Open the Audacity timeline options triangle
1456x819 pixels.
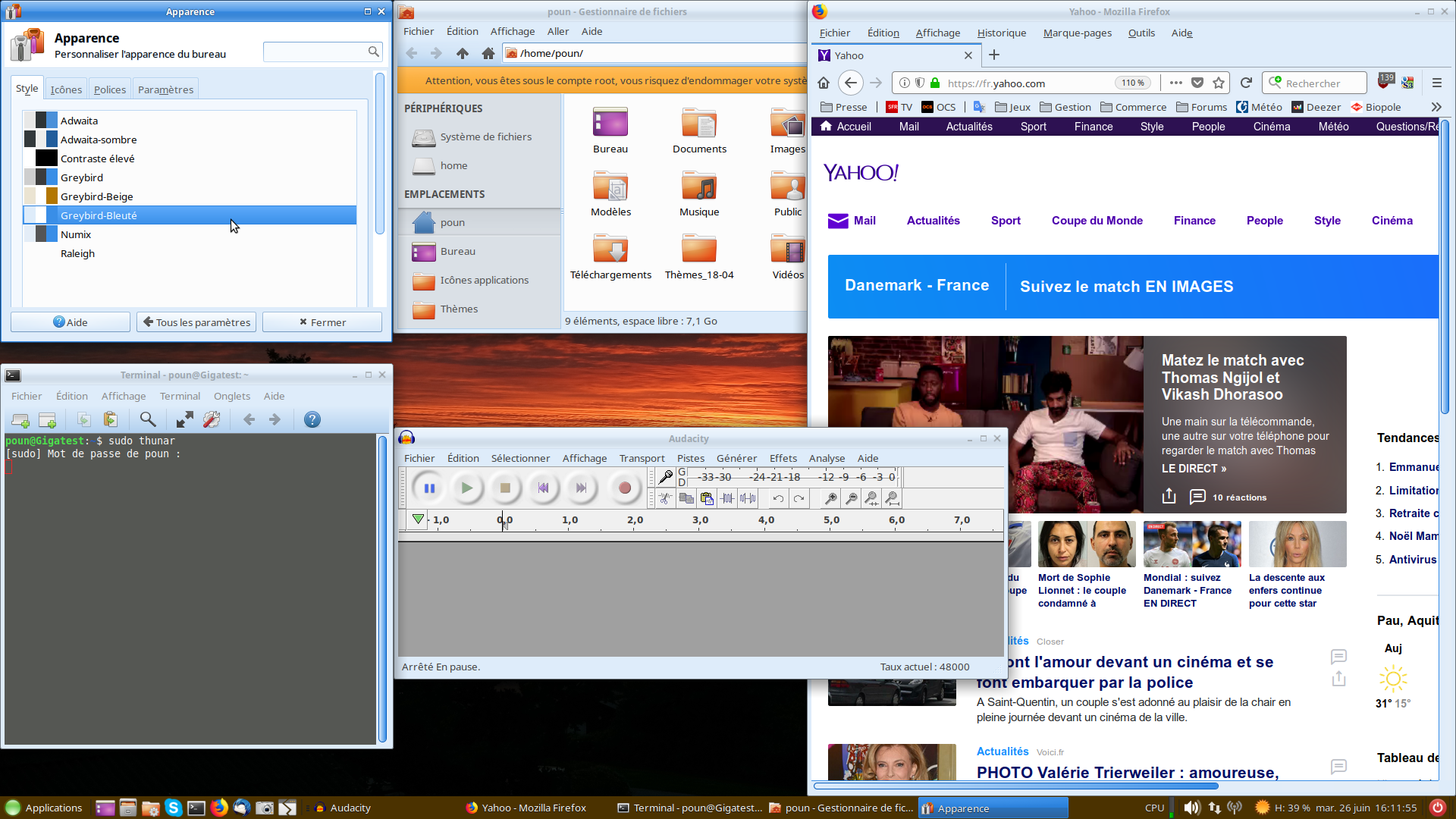[x=418, y=519]
